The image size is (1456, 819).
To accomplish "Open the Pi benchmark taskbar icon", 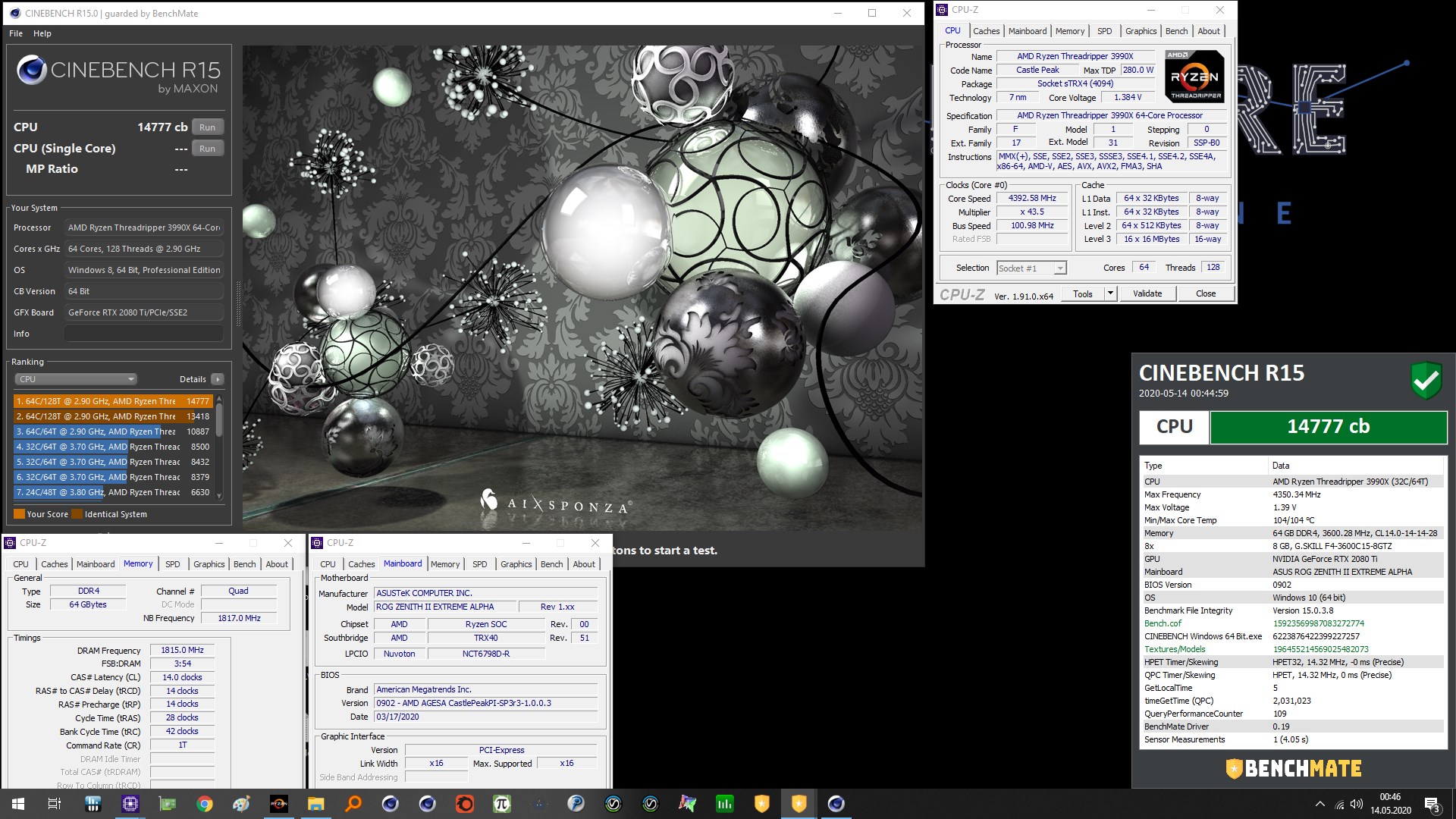I will 502,804.
